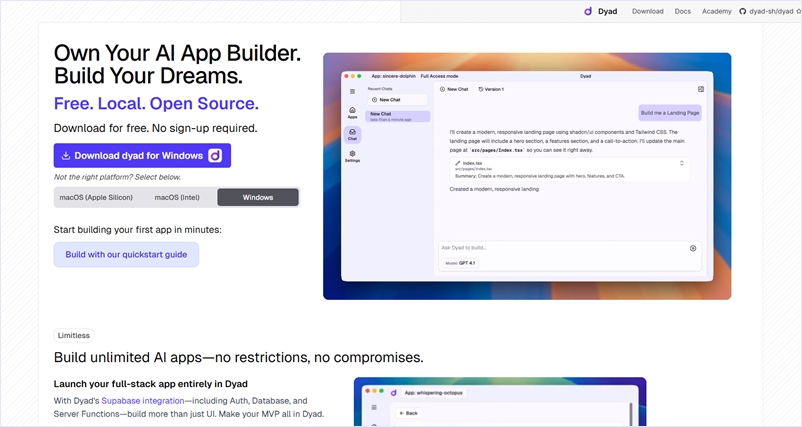The image size is (802, 427).
Task: Open the Settings gear in the preview sidebar
Action: (352, 156)
